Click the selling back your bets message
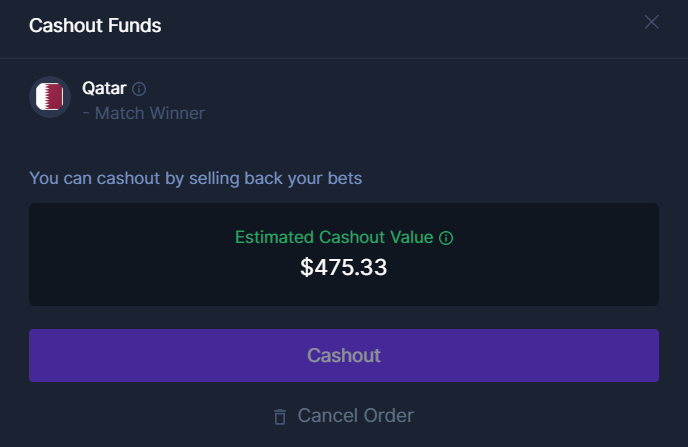This screenshot has width=688, height=447. click(196, 178)
